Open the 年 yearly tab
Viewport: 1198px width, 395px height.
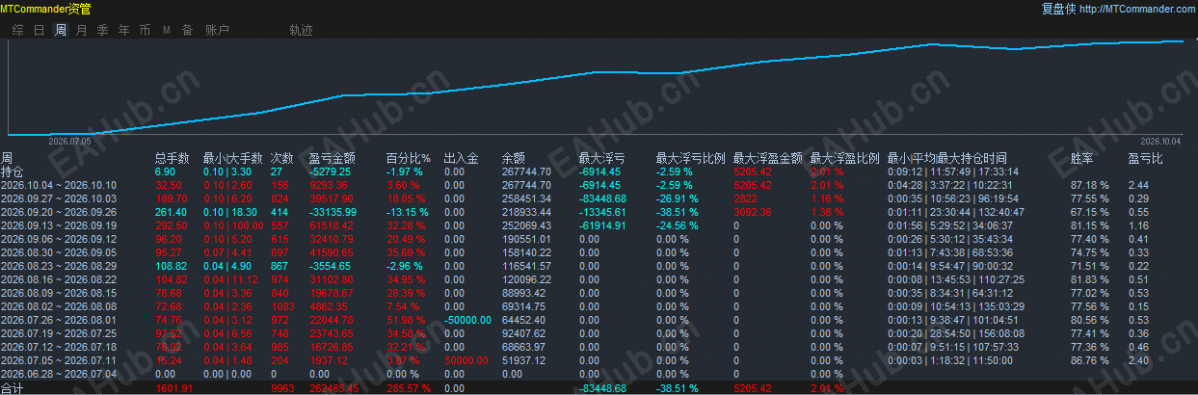coord(124,31)
